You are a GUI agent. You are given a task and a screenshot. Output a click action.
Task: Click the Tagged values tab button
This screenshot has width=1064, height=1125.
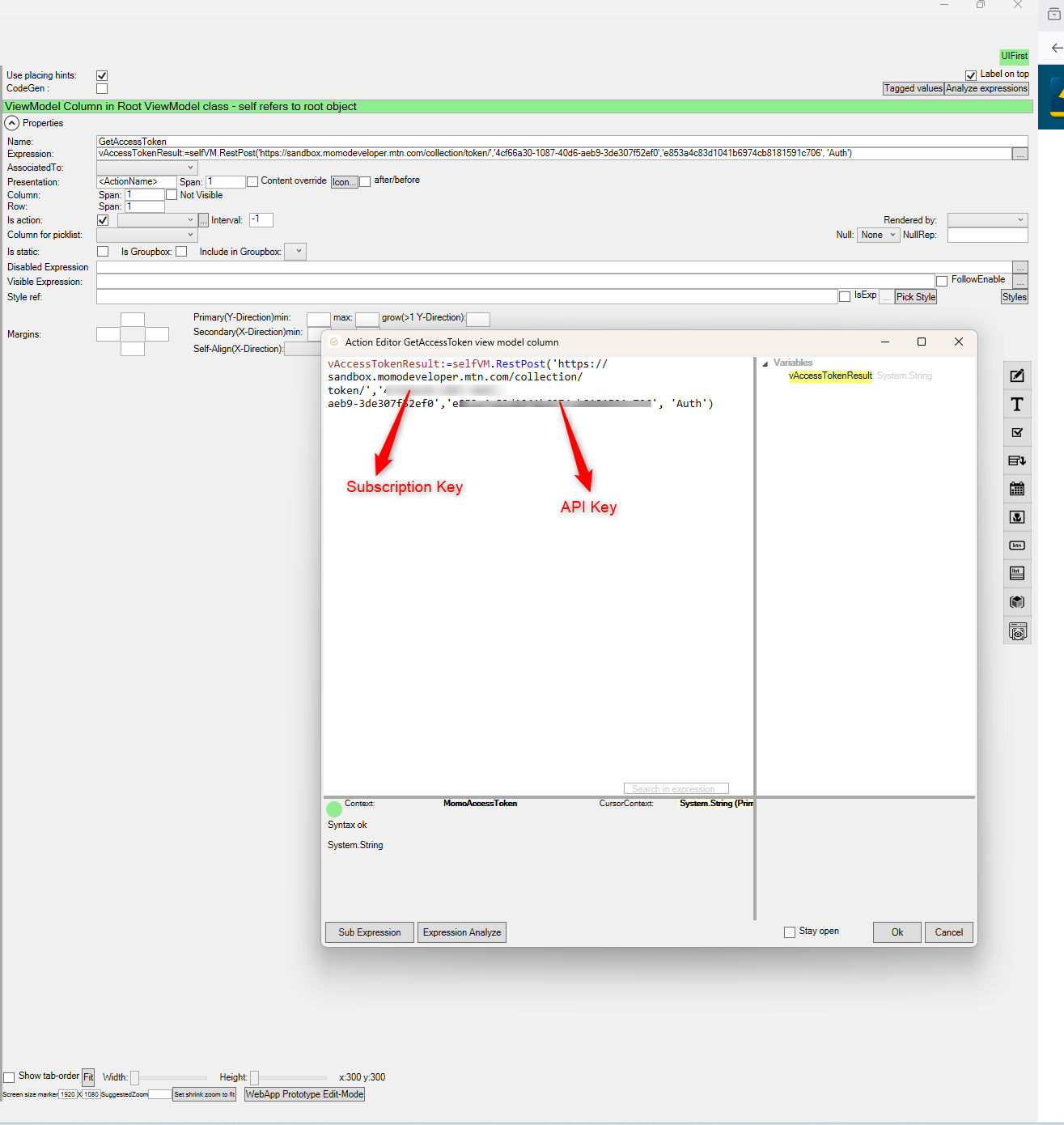[x=913, y=88]
